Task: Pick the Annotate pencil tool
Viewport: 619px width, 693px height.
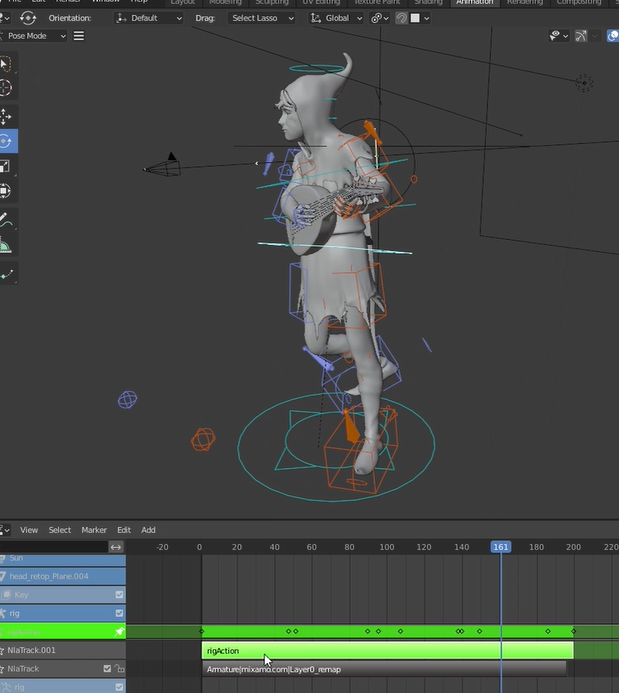Action: coord(5,219)
